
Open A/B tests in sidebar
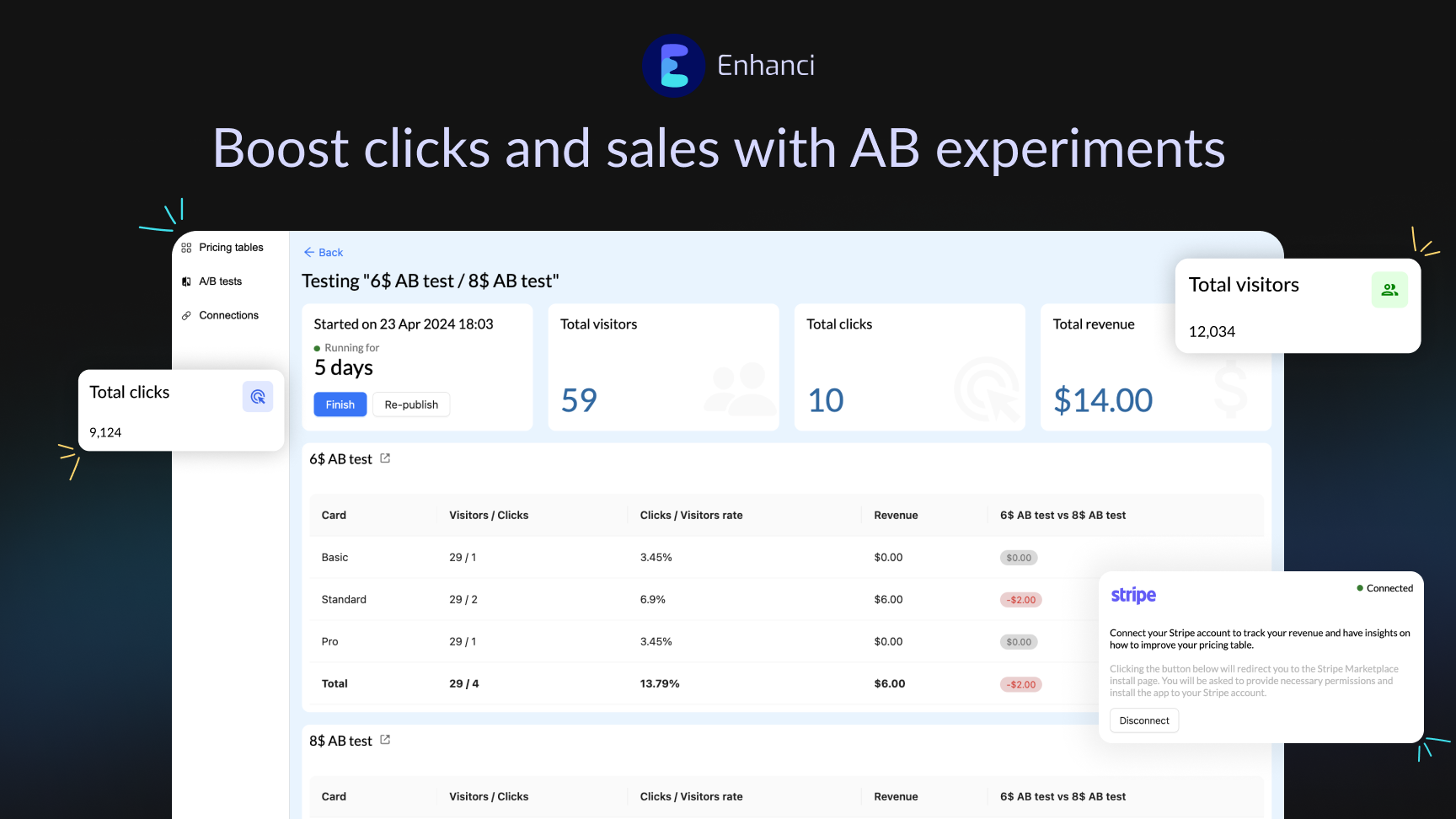220,281
